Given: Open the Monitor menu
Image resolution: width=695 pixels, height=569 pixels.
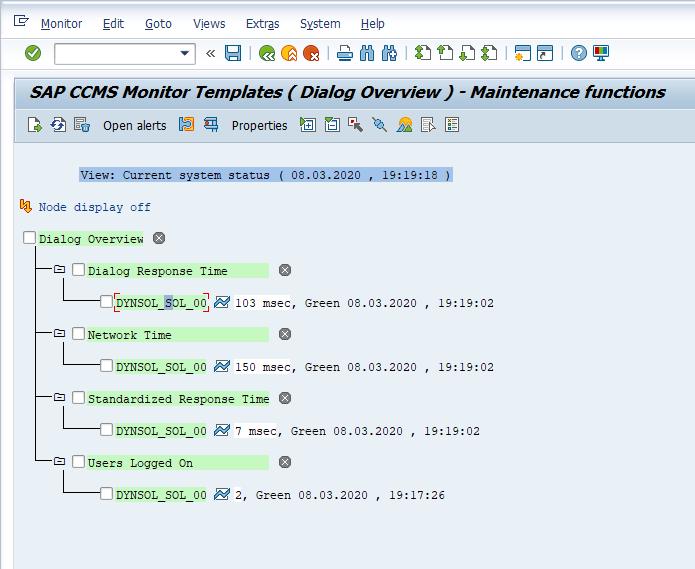Looking at the screenshot, I should pos(62,23).
